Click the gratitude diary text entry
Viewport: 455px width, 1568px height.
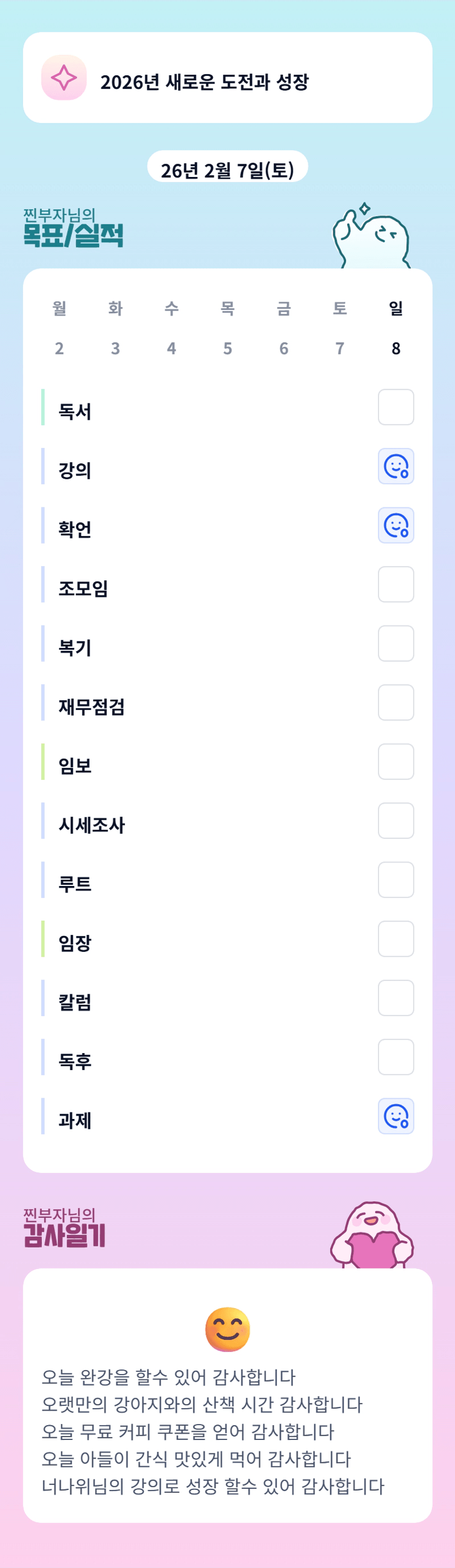click(x=213, y=1431)
